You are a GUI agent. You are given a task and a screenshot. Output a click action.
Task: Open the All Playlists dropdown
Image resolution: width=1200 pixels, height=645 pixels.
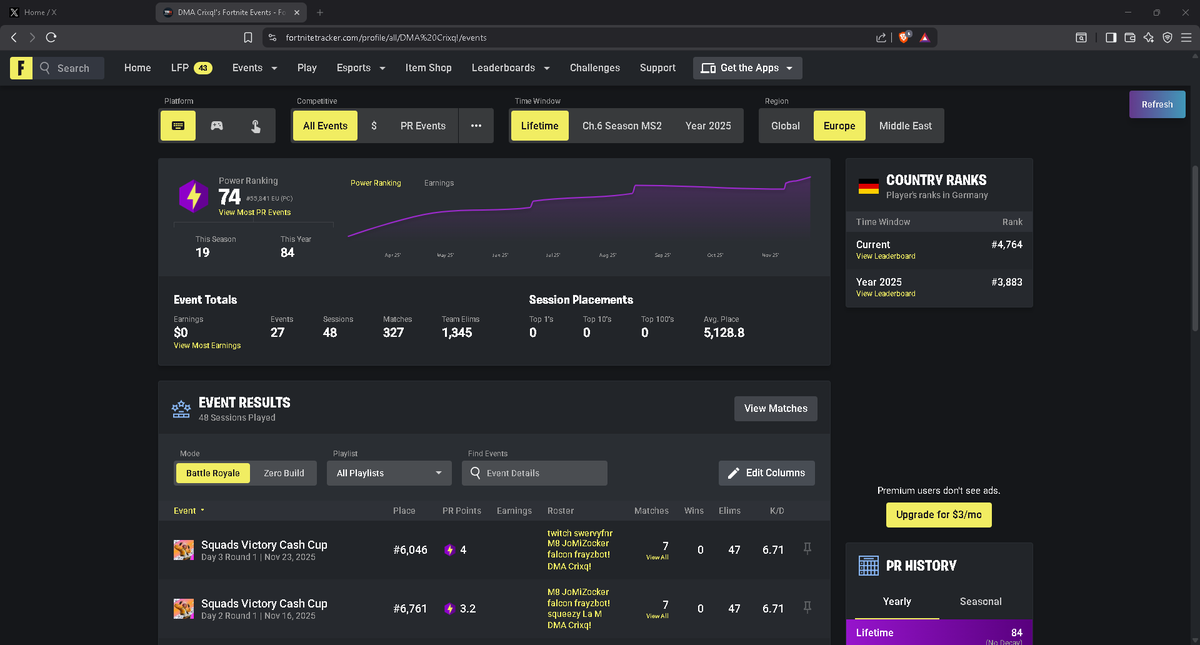(x=390, y=473)
